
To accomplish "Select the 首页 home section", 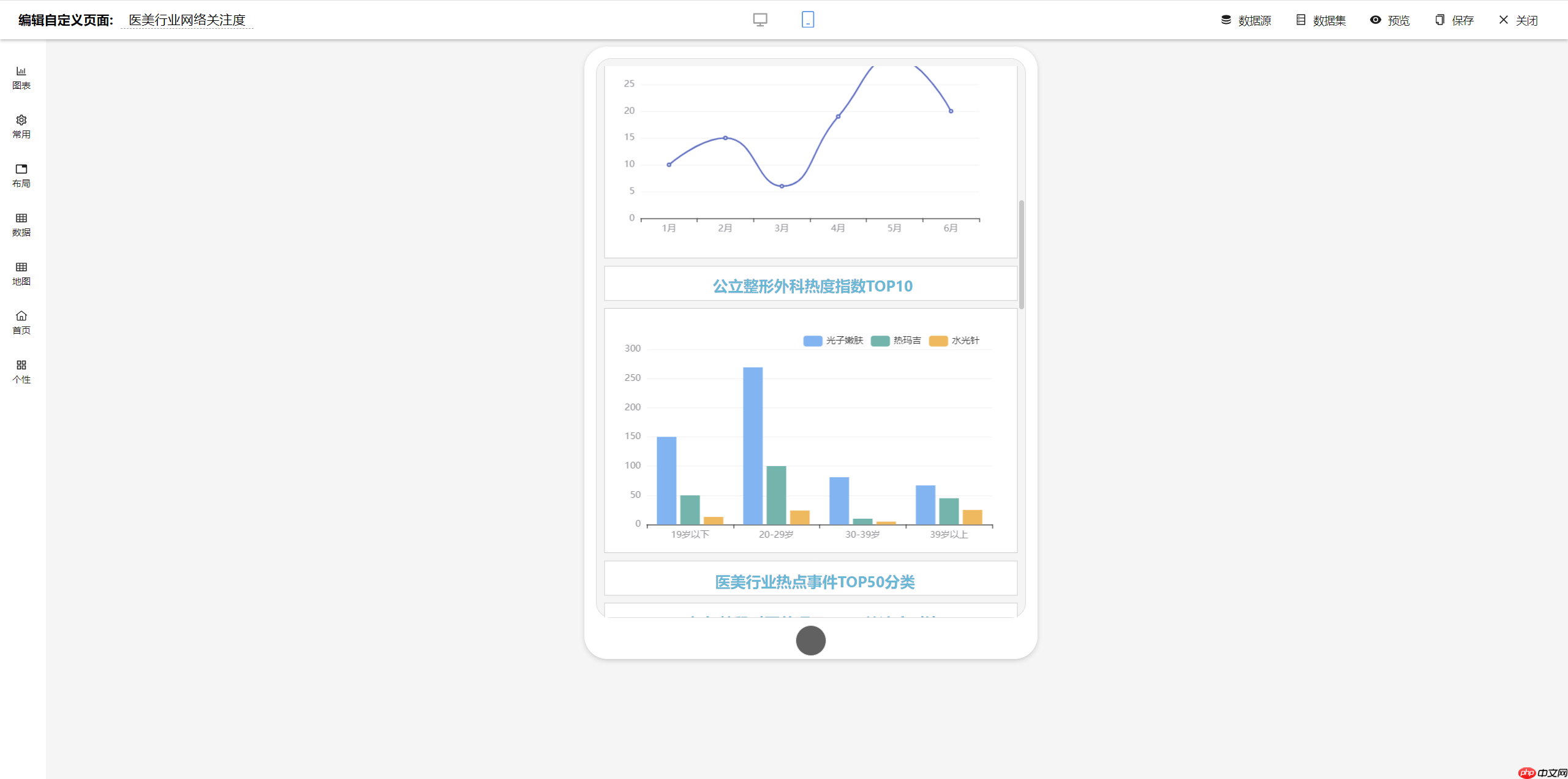I will (21, 323).
